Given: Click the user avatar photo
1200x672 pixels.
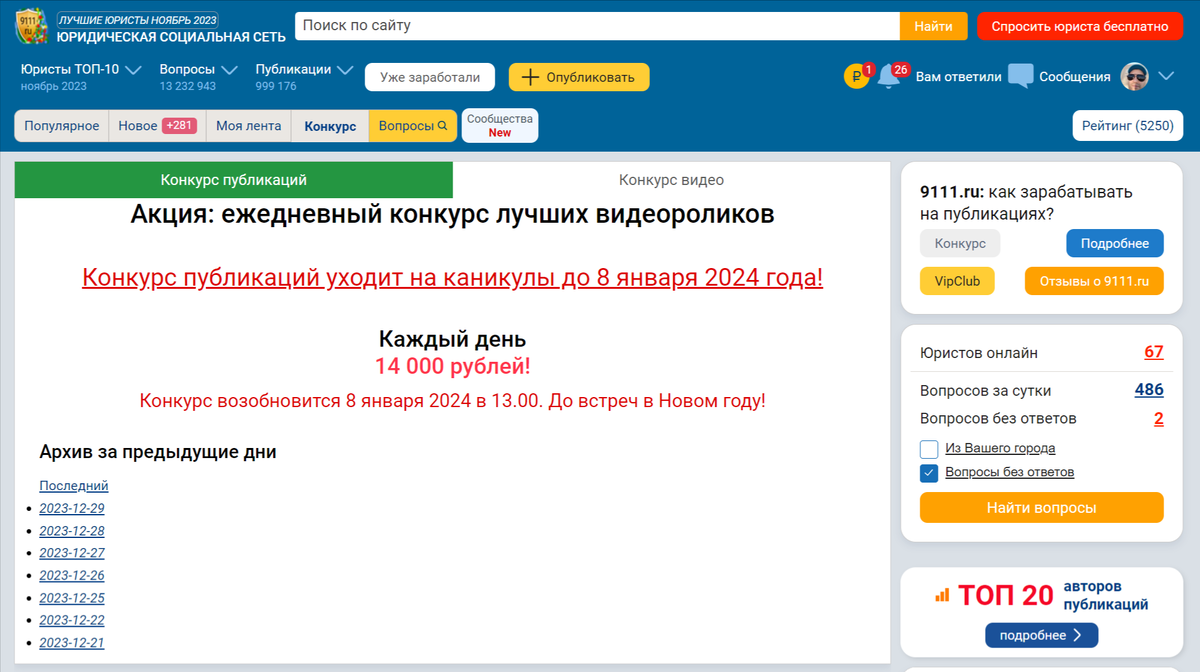Looking at the screenshot, I should coord(1134,76).
